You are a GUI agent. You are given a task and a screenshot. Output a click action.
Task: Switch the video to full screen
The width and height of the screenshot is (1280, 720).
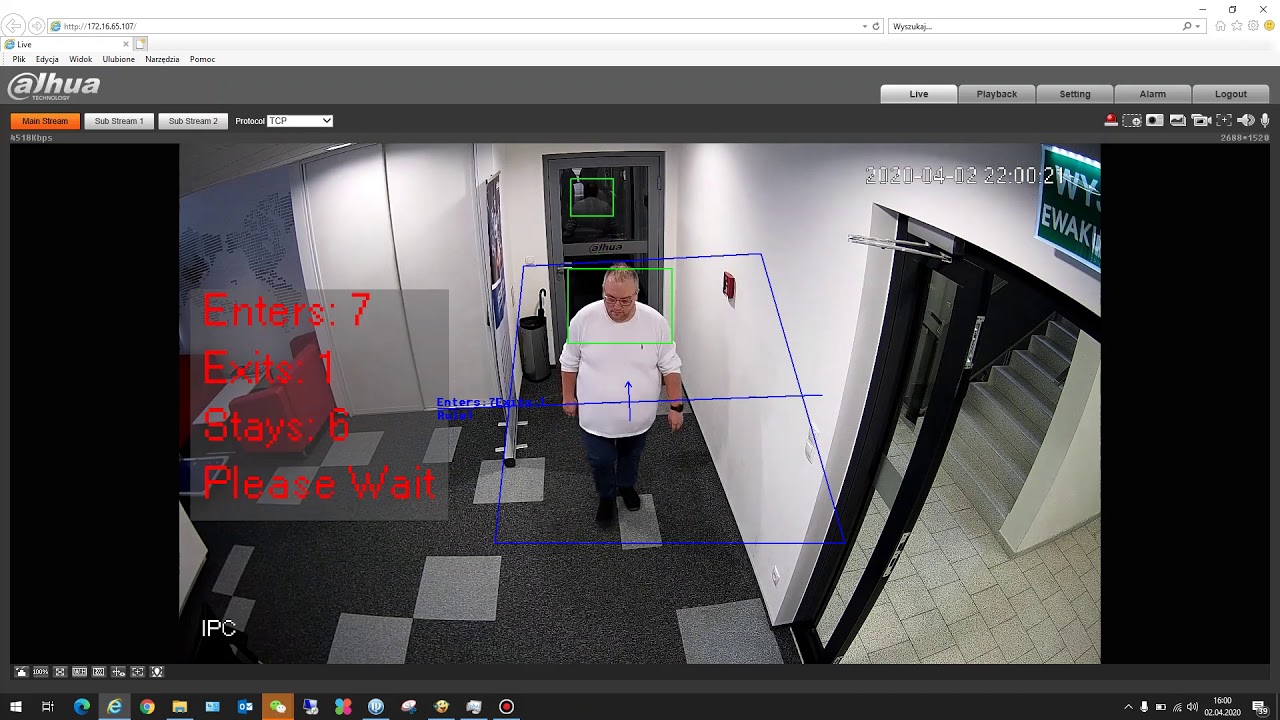(60, 672)
